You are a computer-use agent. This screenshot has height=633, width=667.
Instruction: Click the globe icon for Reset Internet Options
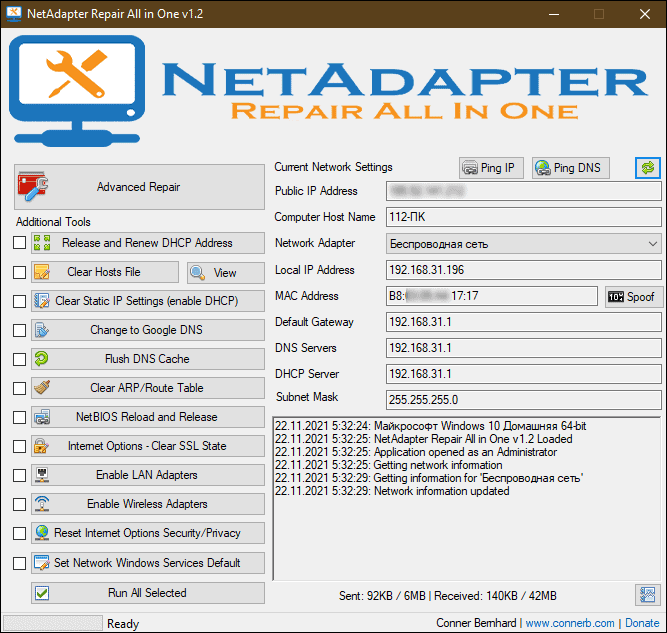[42, 533]
